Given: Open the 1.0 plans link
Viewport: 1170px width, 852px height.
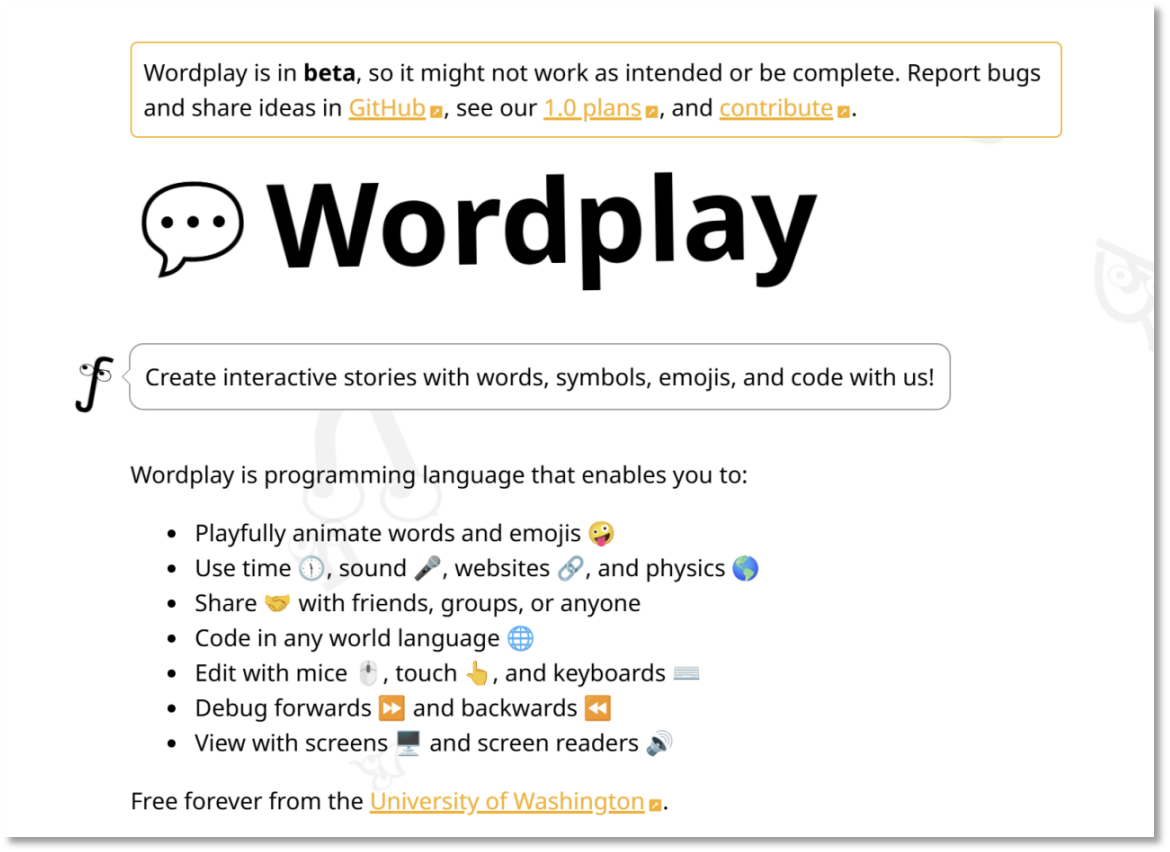Looking at the screenshot, I should [x=592, y=109].
